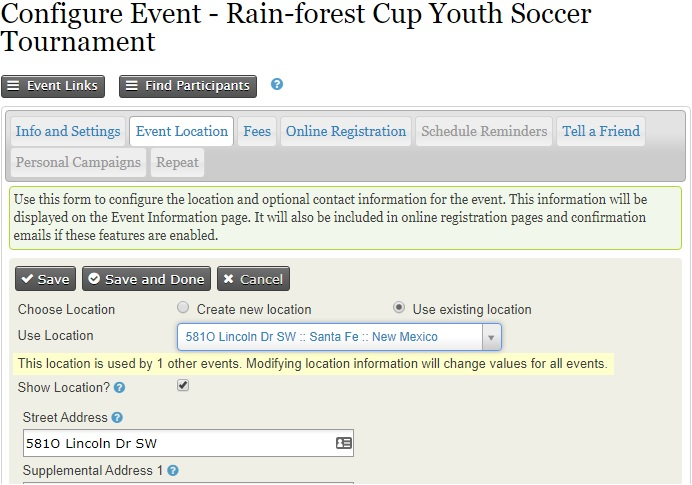
Task: Cancel the event location changes
Action: tap(252, 279)
